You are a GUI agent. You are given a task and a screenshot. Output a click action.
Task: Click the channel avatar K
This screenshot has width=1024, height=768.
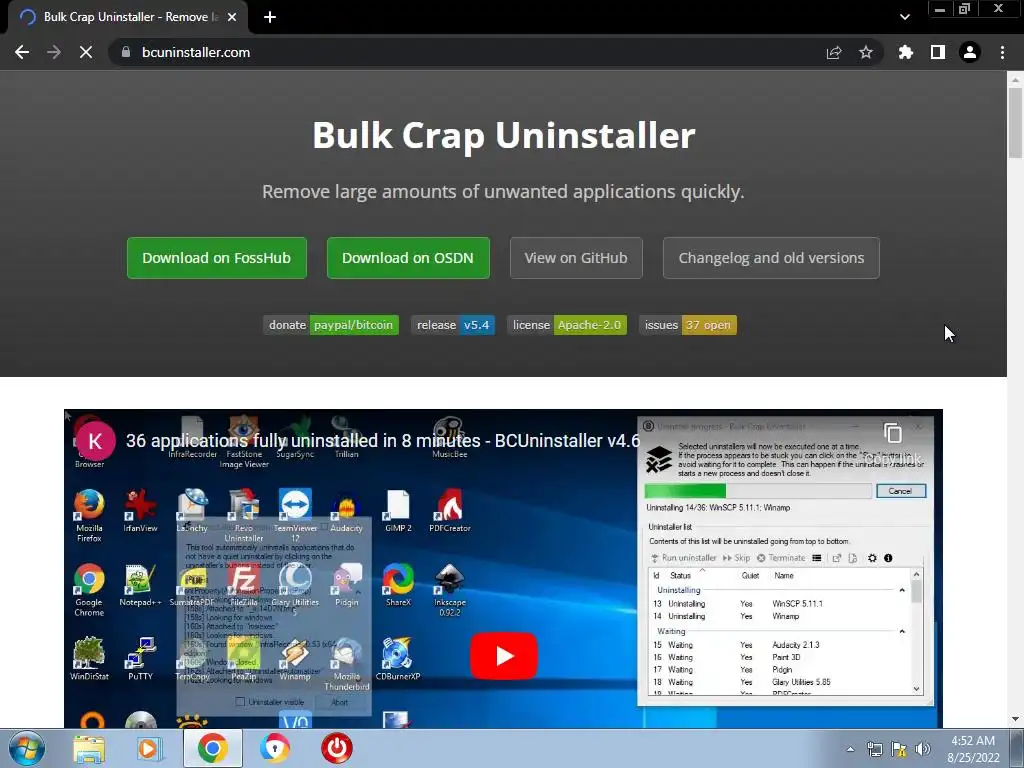click(x=95, y=441)
